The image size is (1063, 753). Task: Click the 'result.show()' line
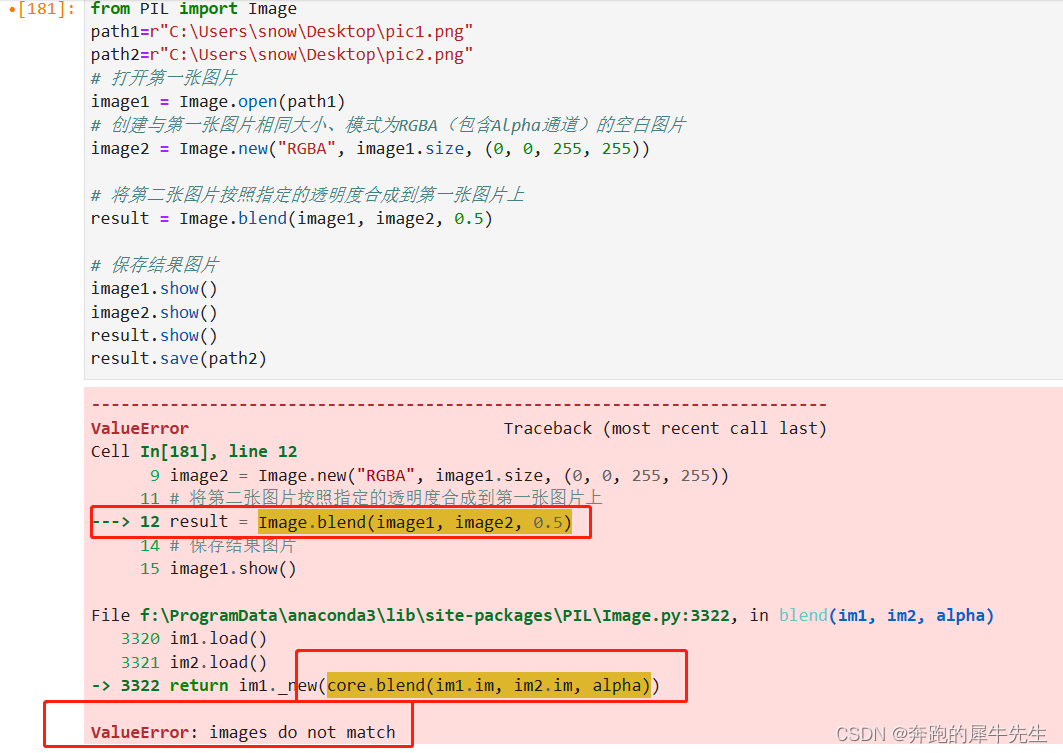155,335
